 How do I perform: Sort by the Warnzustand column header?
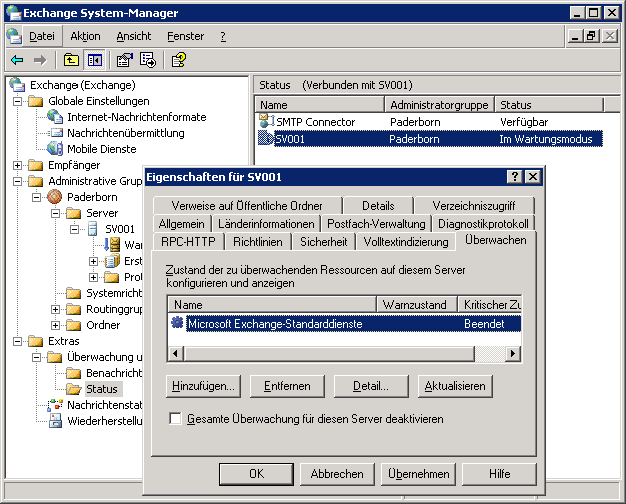(417, 305)
